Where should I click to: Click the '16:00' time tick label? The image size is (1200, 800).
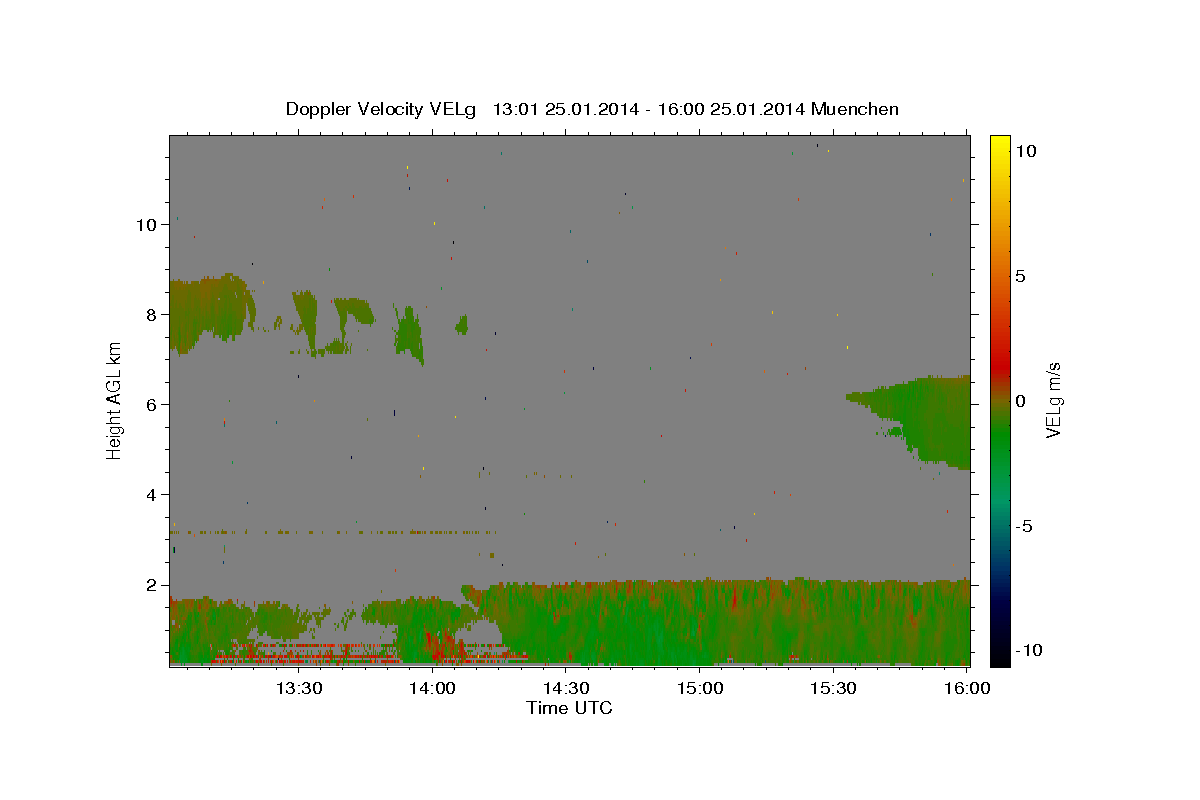pyautogui.click(x=967, y=689)
